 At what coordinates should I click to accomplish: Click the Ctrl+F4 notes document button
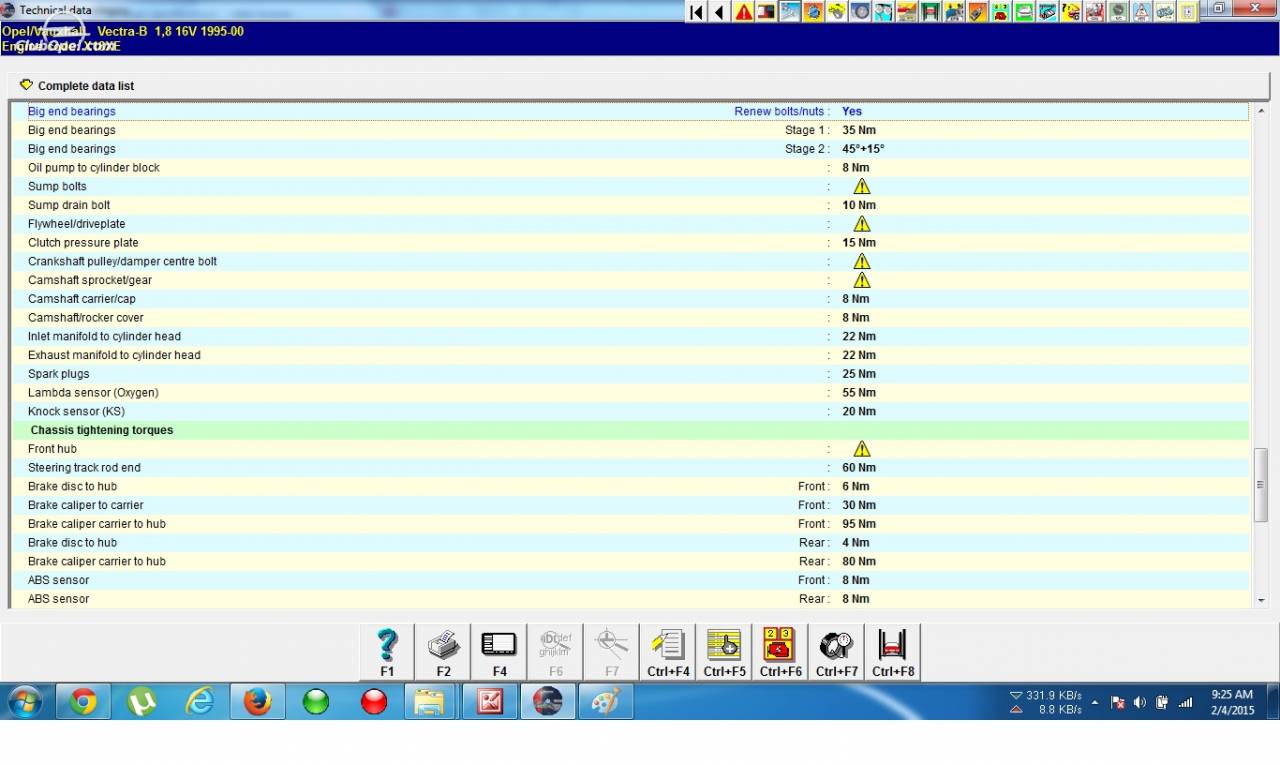[x=668, y=652]
